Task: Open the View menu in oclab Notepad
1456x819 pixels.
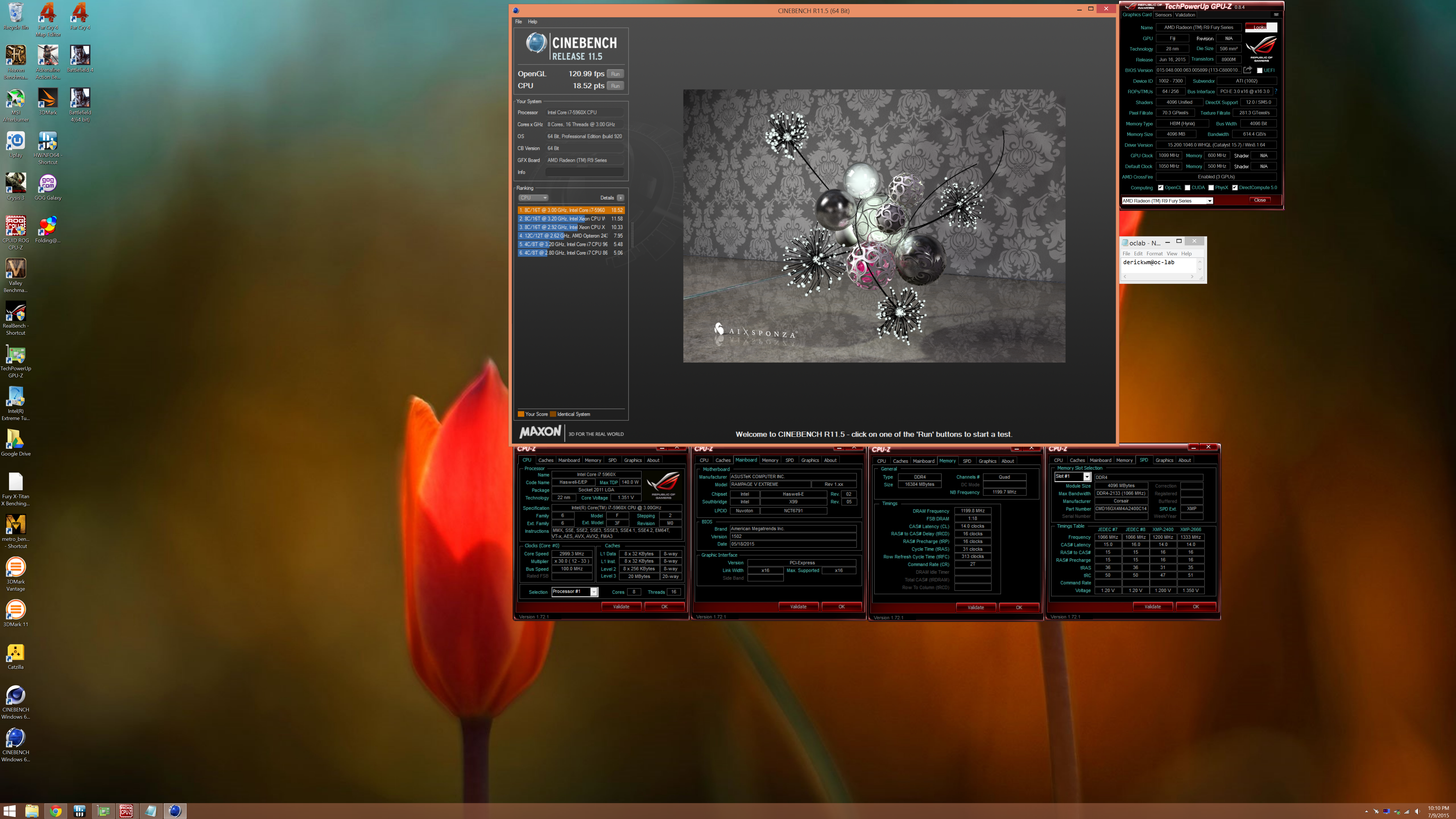Action: pos(1172,254)
